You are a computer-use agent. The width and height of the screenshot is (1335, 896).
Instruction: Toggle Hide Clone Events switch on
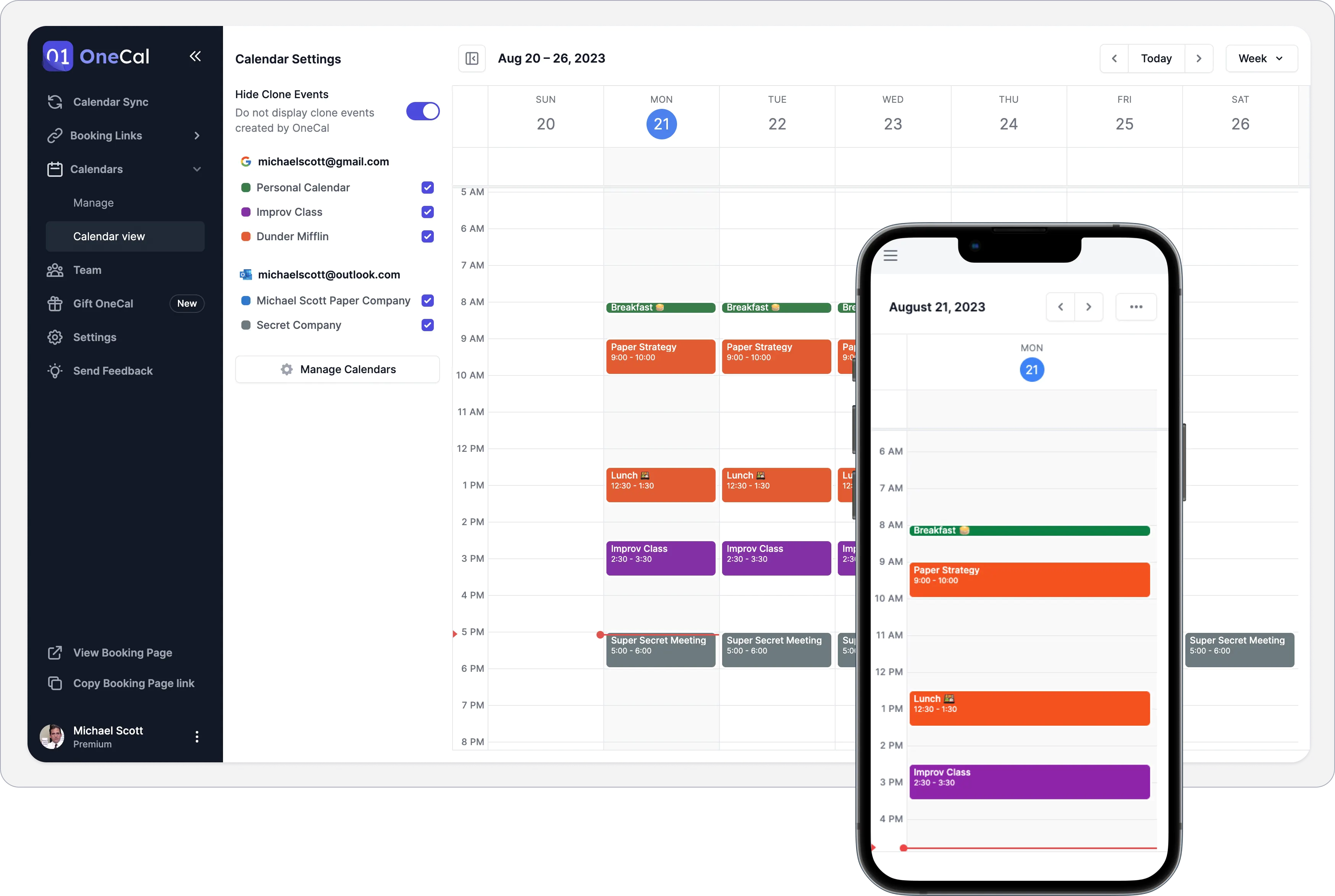pyautogui.click(x=422, y=111)
